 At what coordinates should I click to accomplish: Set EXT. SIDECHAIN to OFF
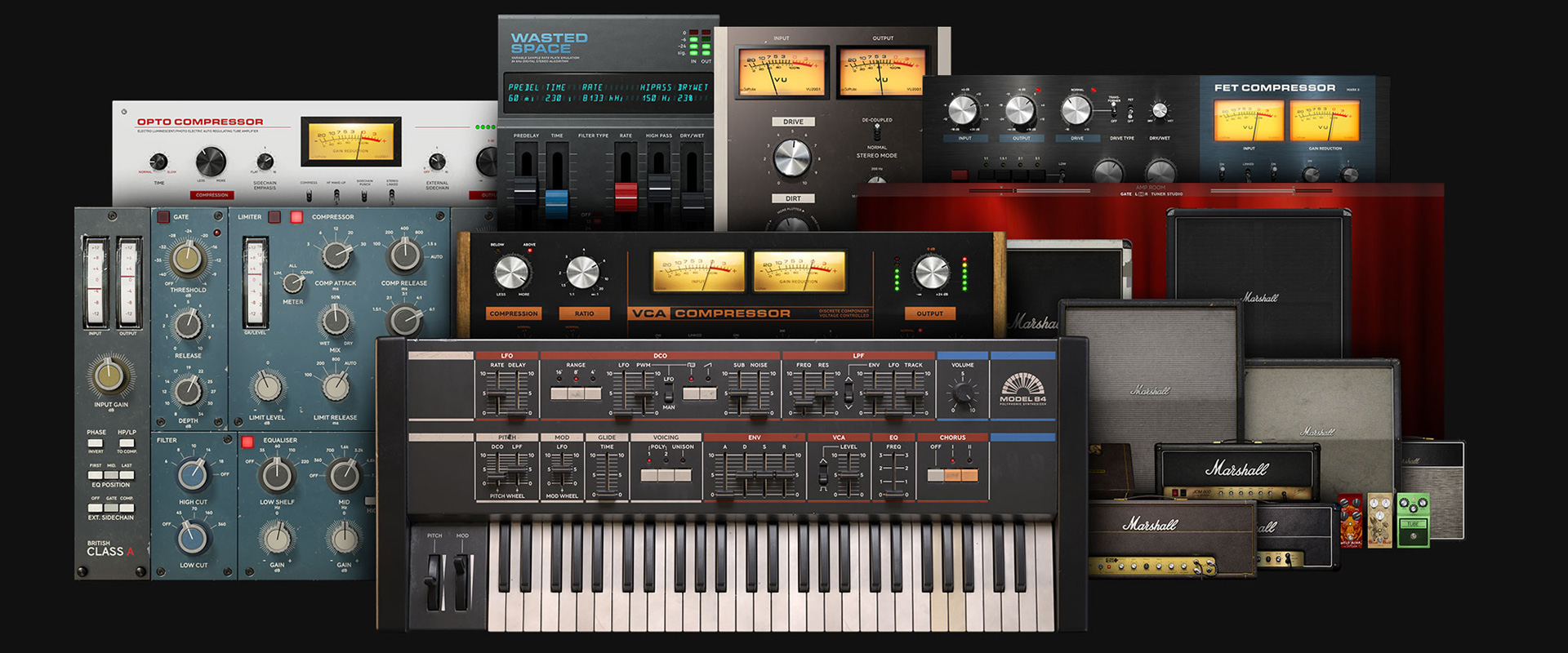pyautogui.click(x=96, y=508)
